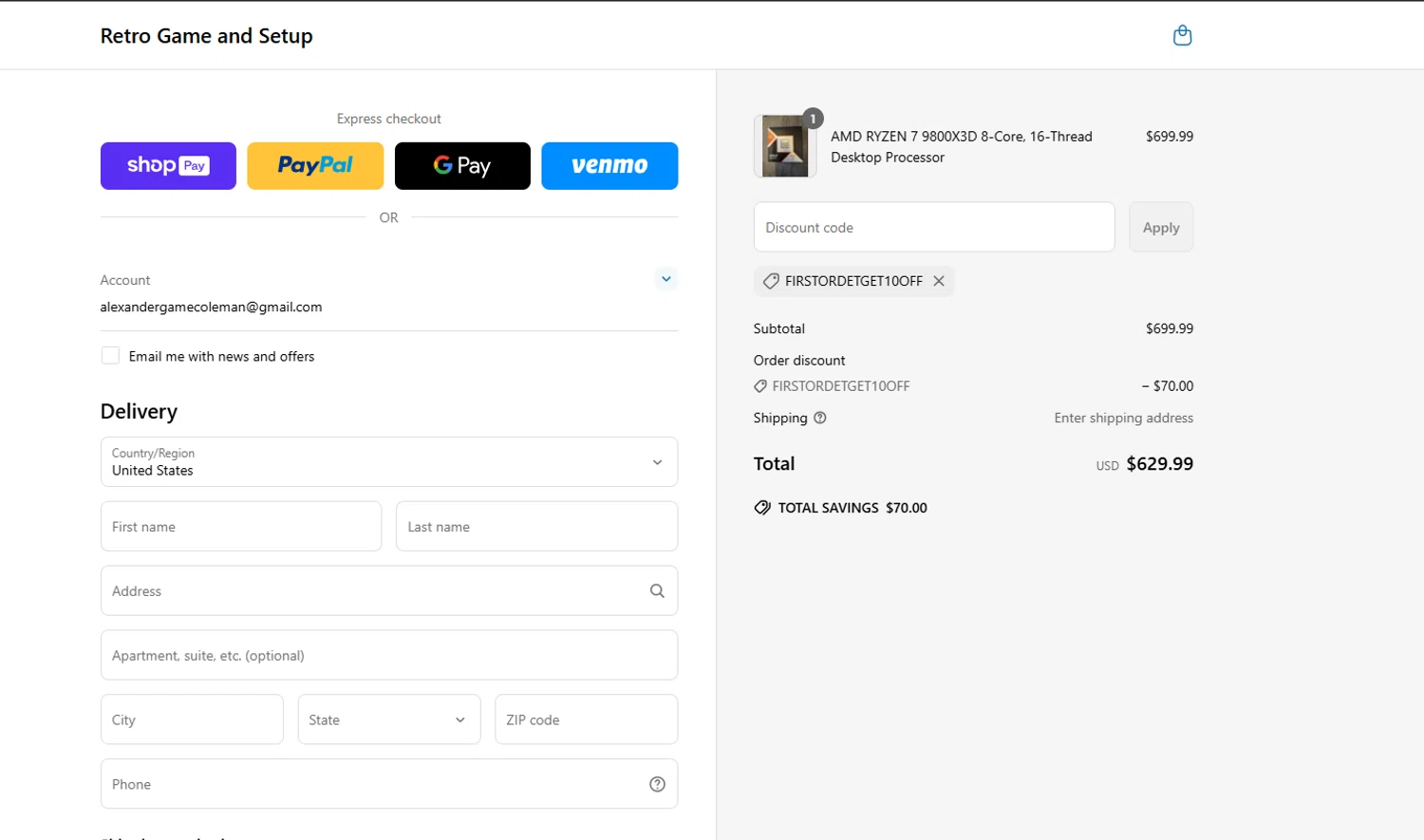The width and height of the screenshot is (1424, 840).
Task: Click the product quantity badge 1
Action: tap(813, 119)
